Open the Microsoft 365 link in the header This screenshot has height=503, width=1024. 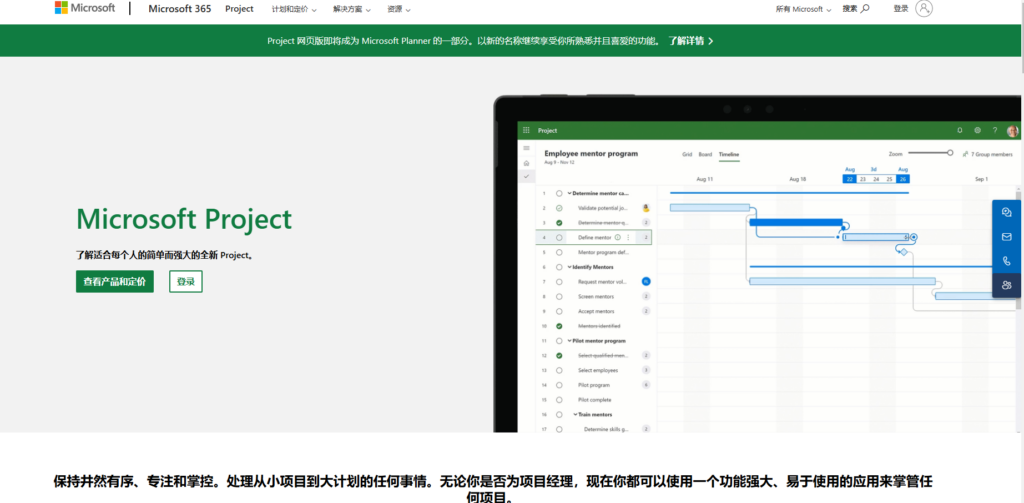click(180, 8)
